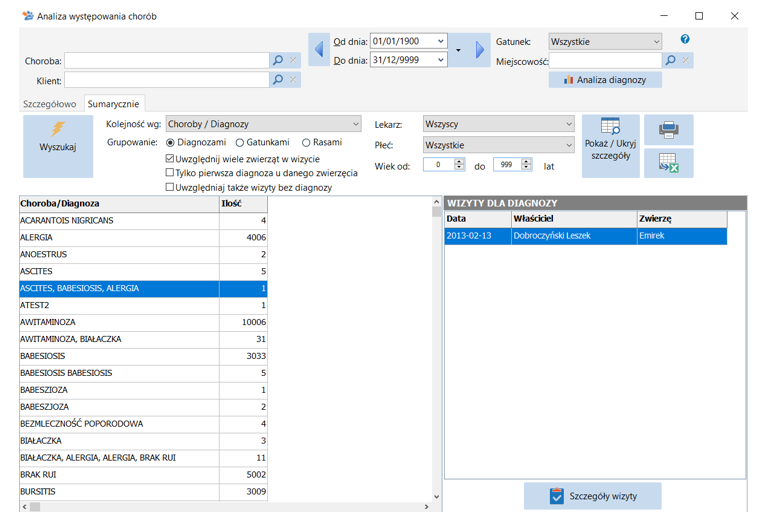Select the BEZMLECZNOŚĆ POPORODOWA row
Image resolution: width=773 pixels, height=526 pixels.
143,424
